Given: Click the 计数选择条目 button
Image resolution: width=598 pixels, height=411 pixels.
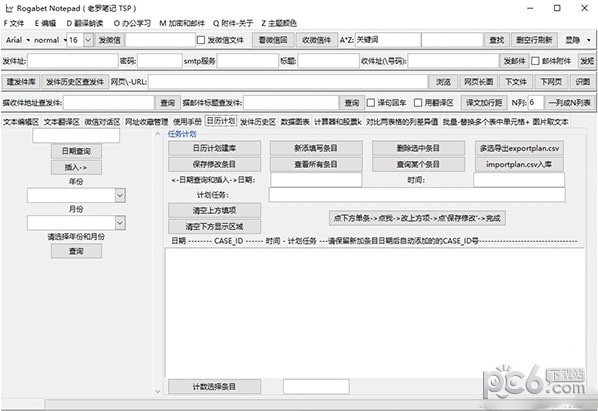Looking at the screenshot, I should click(x=214, y=387).
